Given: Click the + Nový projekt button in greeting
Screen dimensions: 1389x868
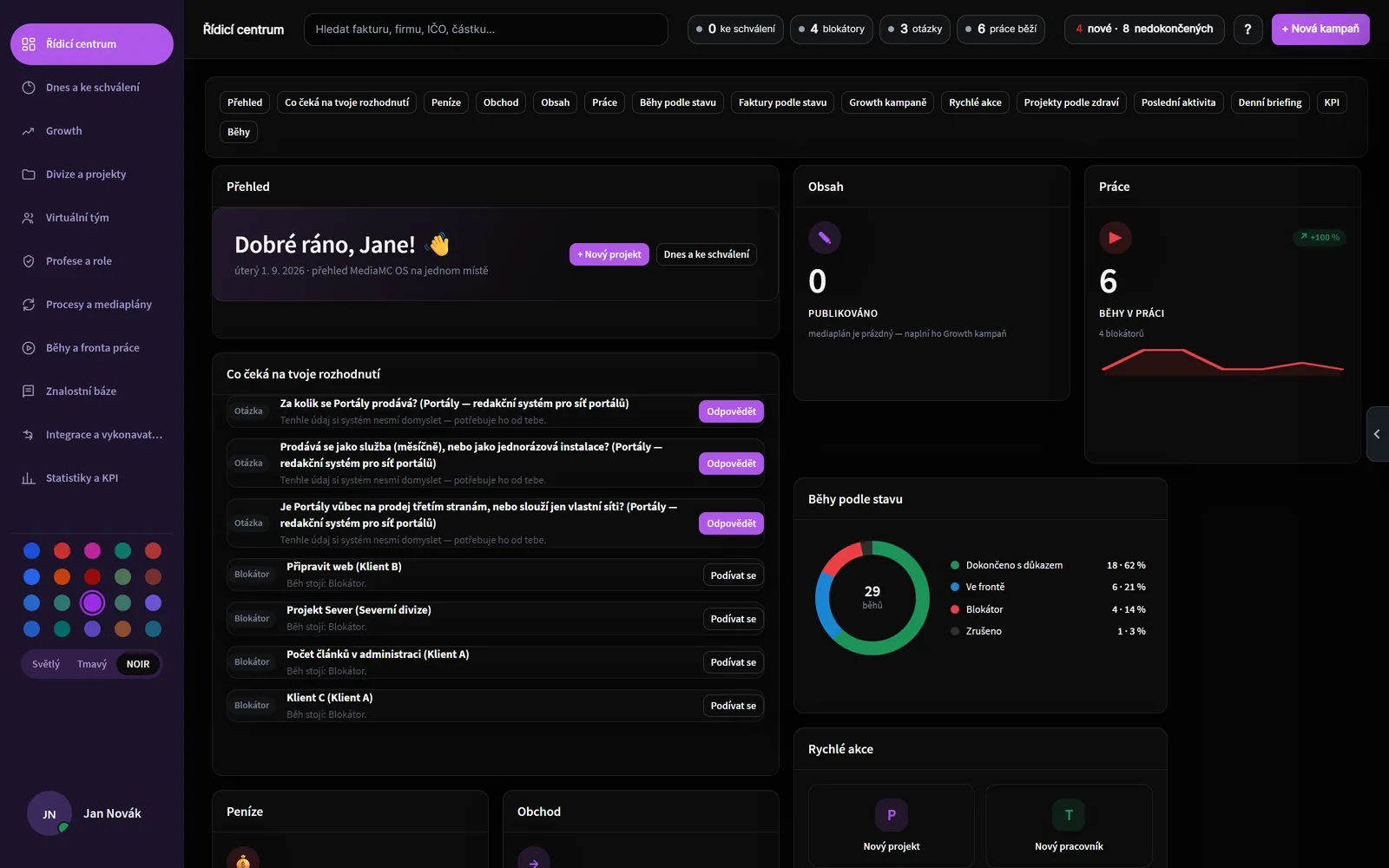Looking at the screenshot, I should pos(609,254).
